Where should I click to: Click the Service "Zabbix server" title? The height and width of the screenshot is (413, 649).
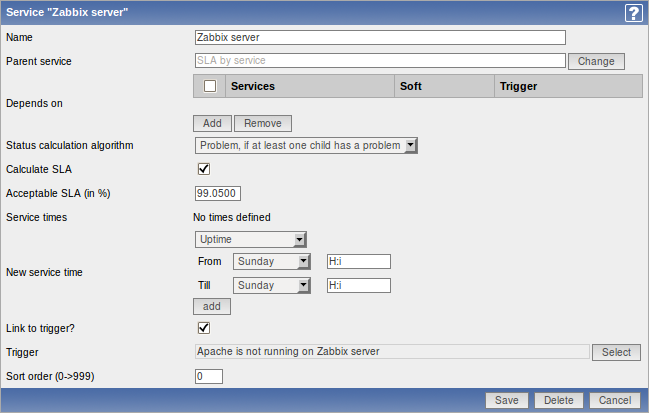click(67, 12)
